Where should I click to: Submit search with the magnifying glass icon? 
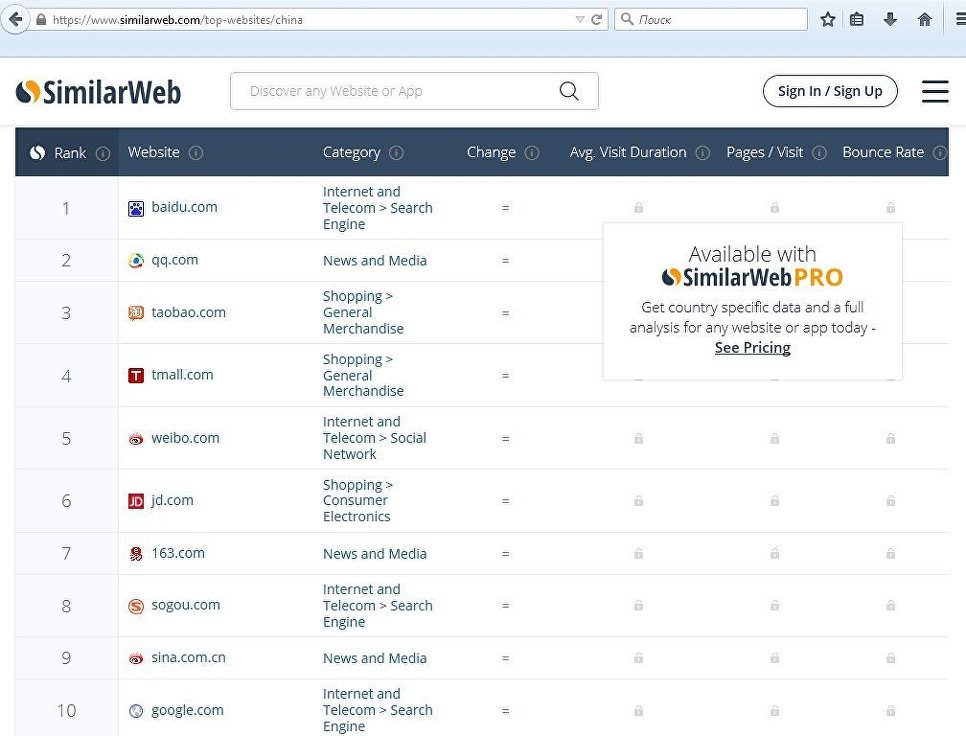tap(569, 91)
